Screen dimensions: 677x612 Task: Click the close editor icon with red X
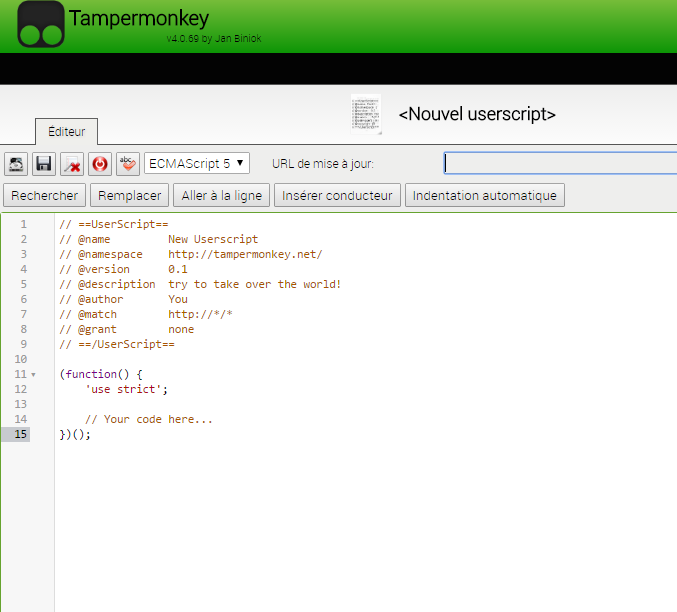coord(72,163)
